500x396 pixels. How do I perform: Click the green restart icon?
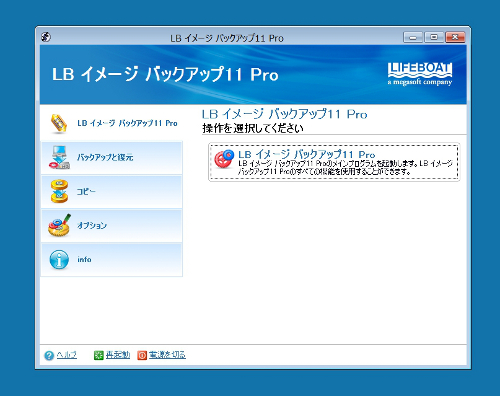99,356
